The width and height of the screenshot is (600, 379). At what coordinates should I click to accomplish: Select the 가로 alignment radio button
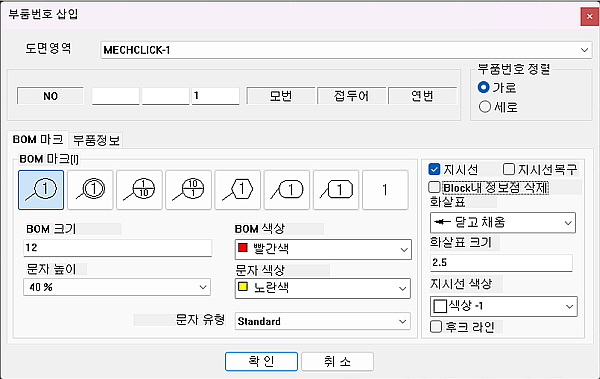click(x=484, y=87)
